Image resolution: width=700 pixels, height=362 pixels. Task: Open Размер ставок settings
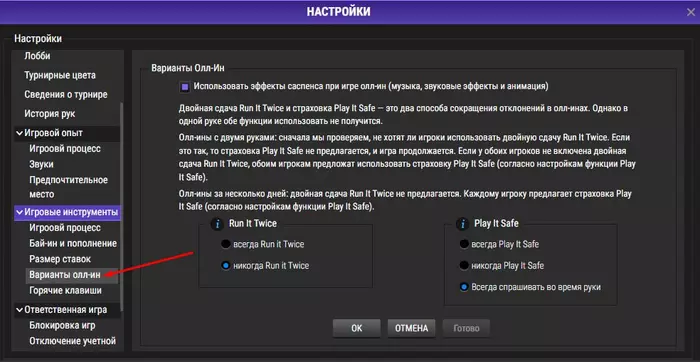pyautogui.click(x=60, y=259)
